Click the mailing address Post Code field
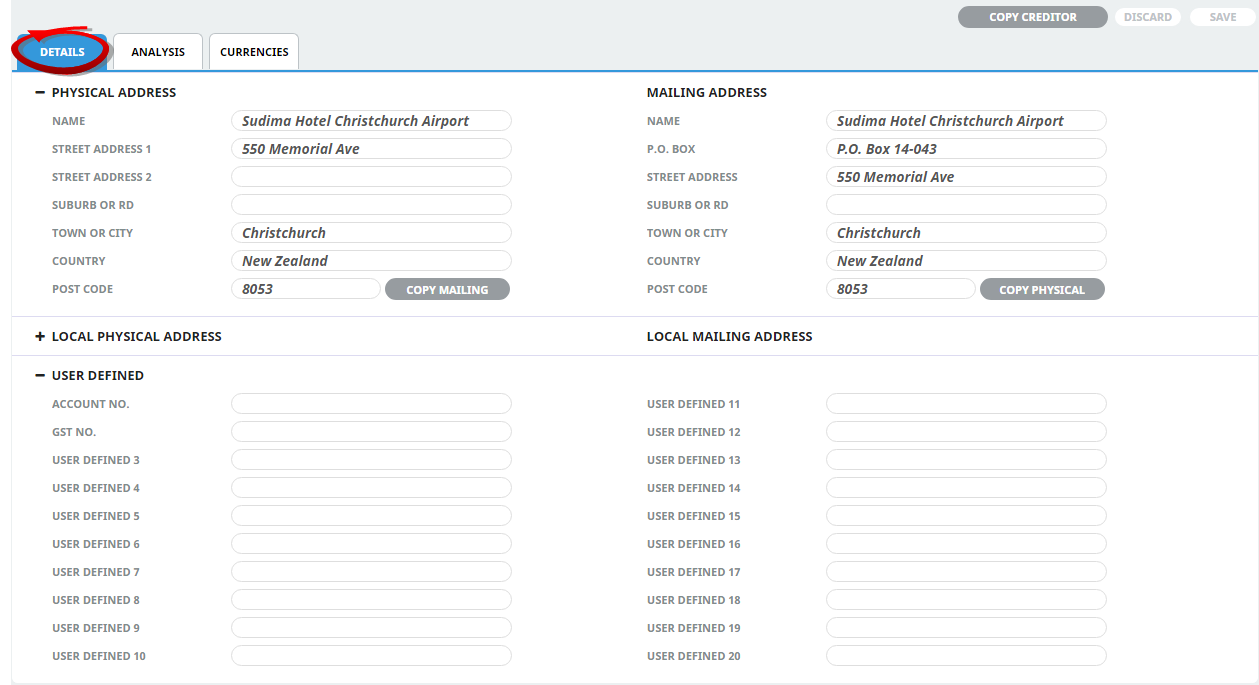This screenshot has height=685, width=1259. 900,289
